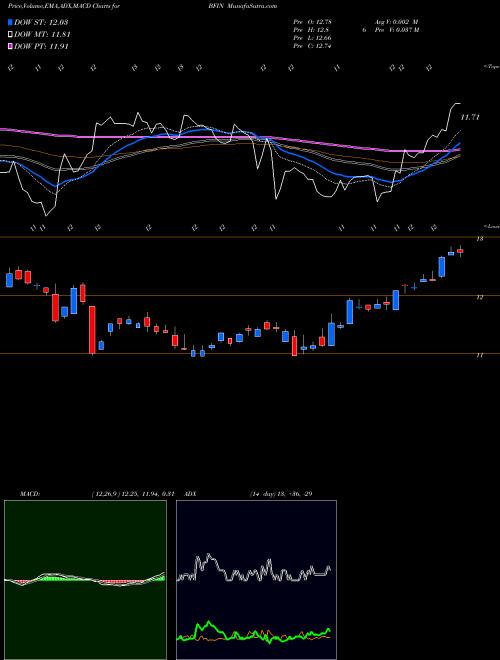This screenshot has height=660, width=500.
Task: Click the 'Pre C: 12.74' value
Action: (x=314, y=46)
